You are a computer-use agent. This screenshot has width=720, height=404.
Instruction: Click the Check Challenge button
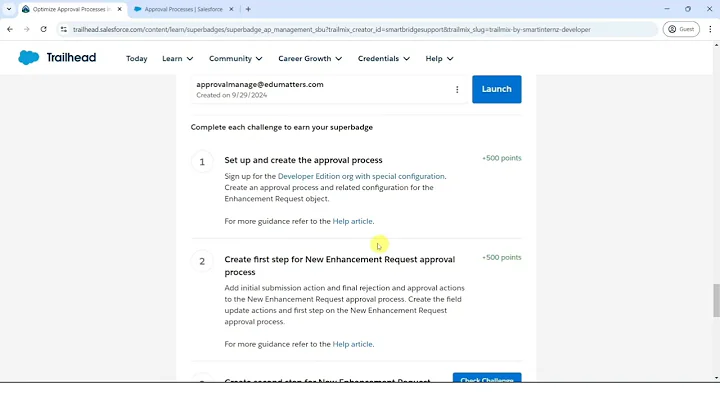tap(487, 377)
